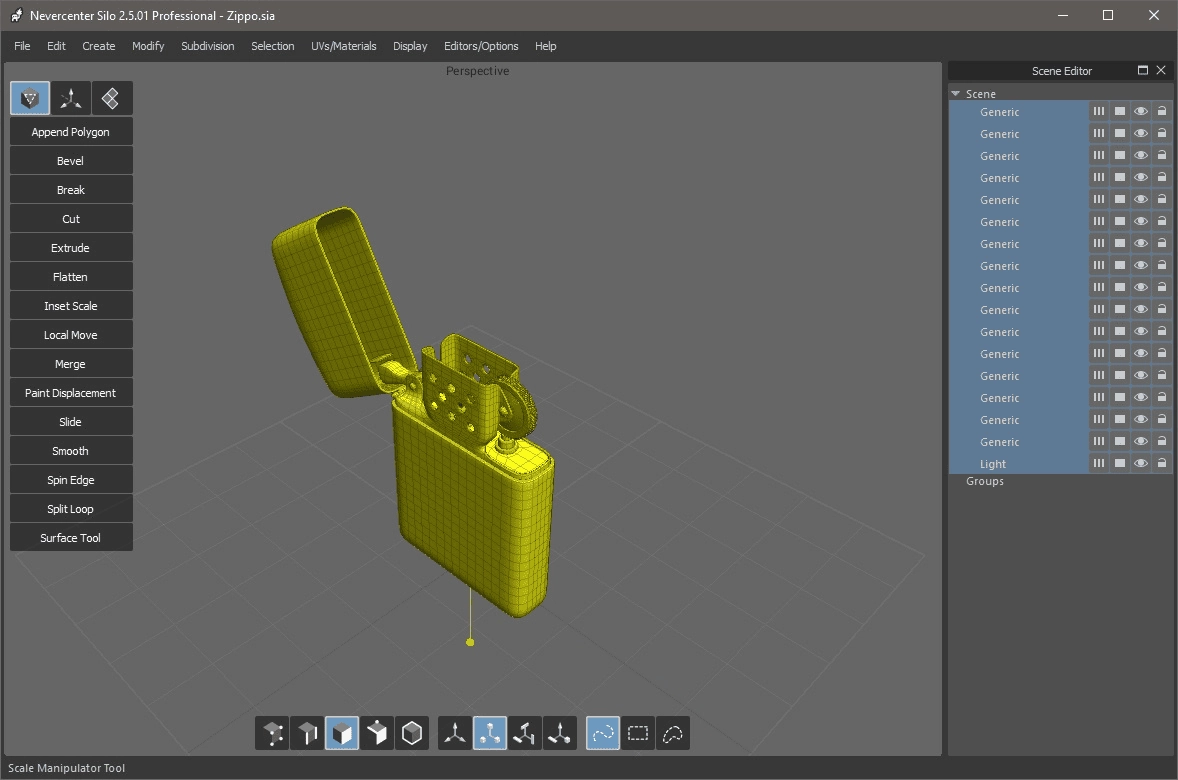Image resolution: width=1178 pixels, height=780 pixels.
Task: Open the Edit menu
Action: coord(56,46)
